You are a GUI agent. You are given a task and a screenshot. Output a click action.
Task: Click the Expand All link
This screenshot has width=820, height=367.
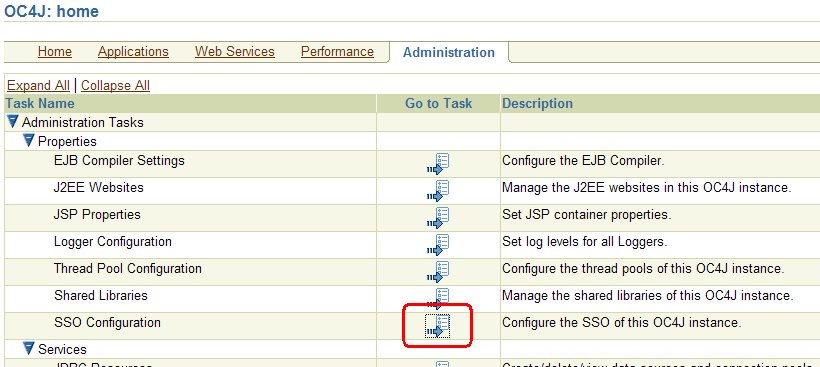[38, 85]
